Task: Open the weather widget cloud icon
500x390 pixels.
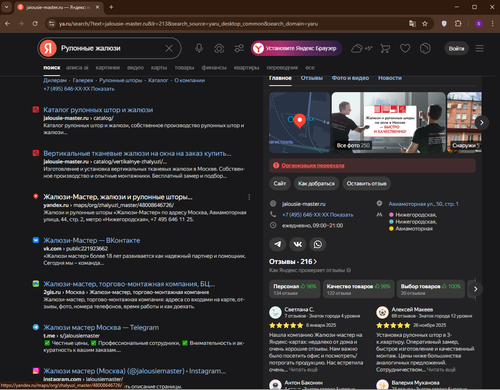Action: [x=357, y=49]
